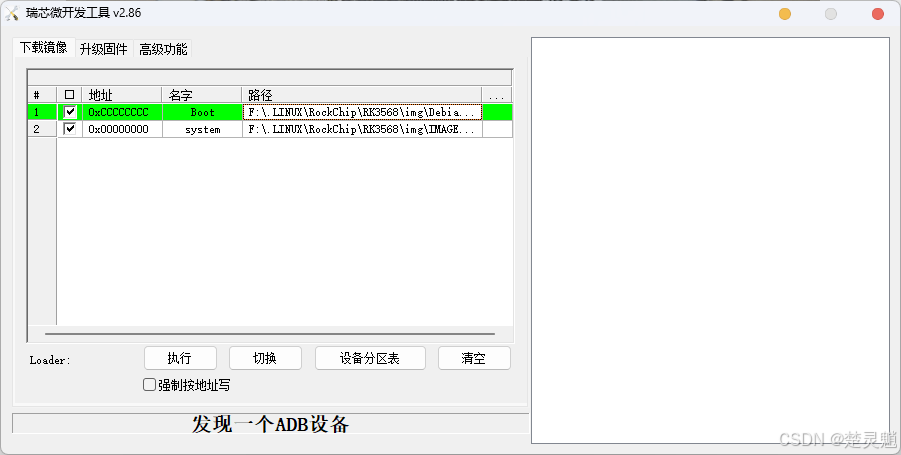
Task: Click the 切换 button
Action: coord(265,358)
